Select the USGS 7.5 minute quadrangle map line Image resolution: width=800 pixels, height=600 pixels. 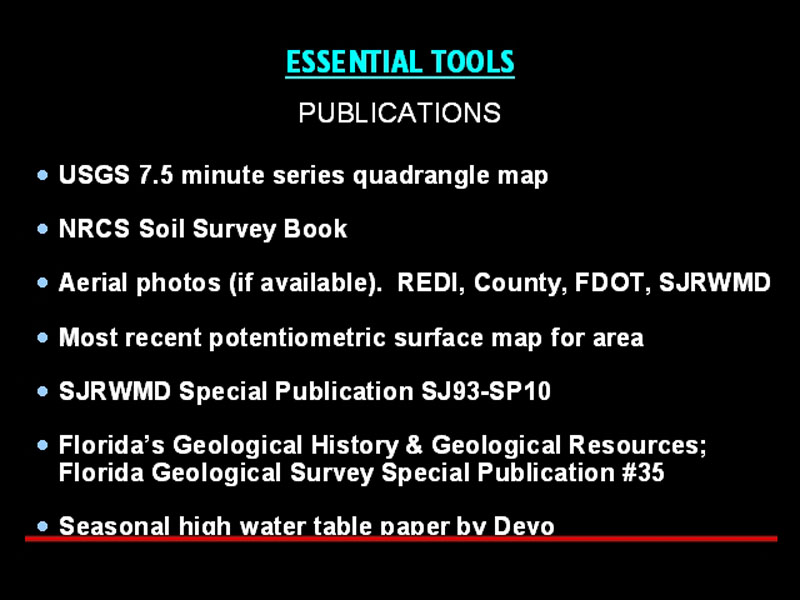pyautogui.click(x=303, y=176)
